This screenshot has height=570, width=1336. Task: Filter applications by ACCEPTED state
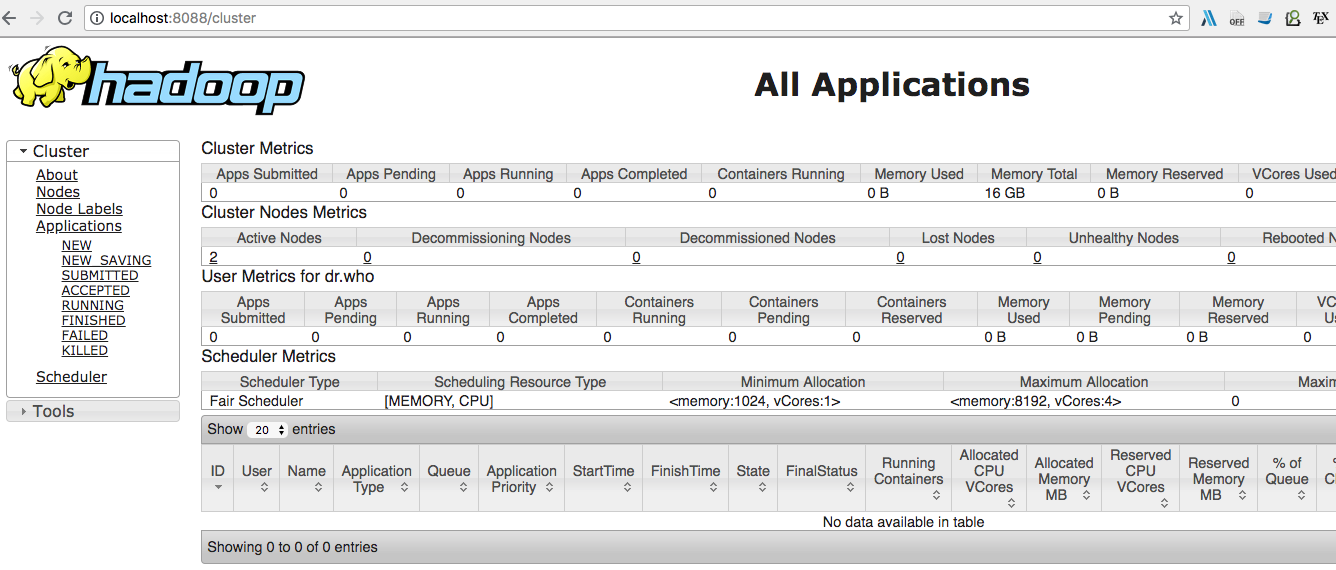[x=95, y=290]
